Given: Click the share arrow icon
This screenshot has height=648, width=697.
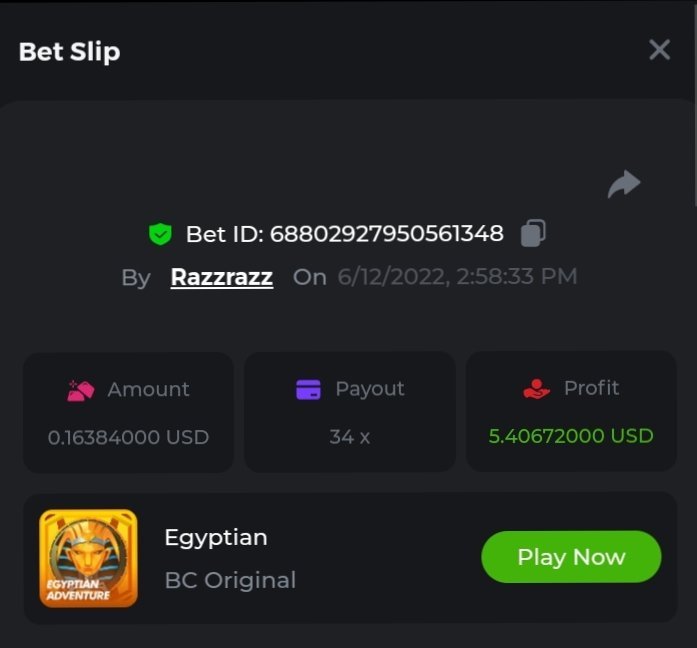Looking at the screenshot, I should [x=624, y=184].
